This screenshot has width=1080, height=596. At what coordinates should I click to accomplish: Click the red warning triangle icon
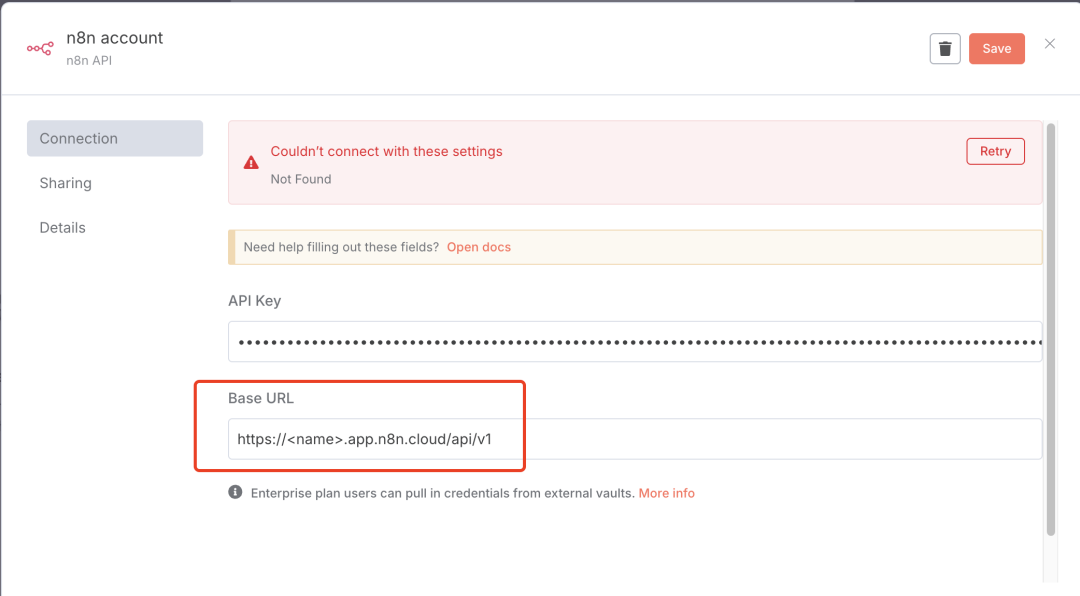[x=251, y=162]
